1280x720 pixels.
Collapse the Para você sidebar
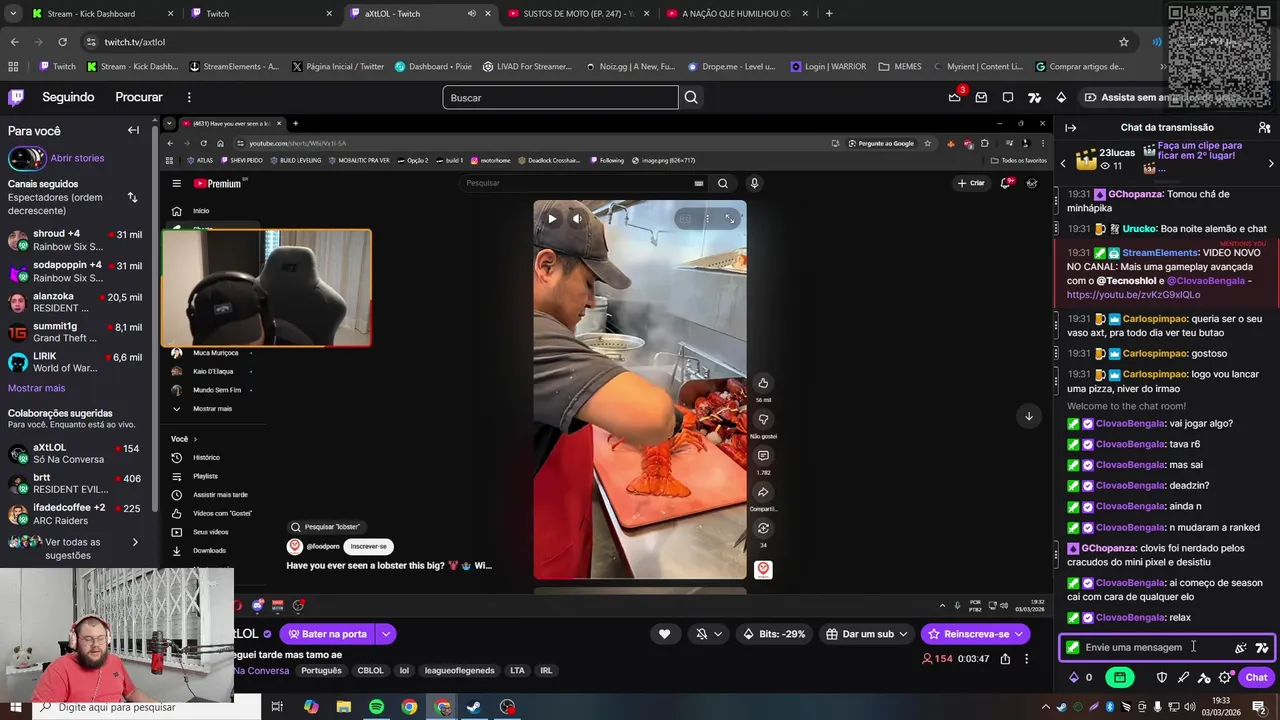coord(133,130)
